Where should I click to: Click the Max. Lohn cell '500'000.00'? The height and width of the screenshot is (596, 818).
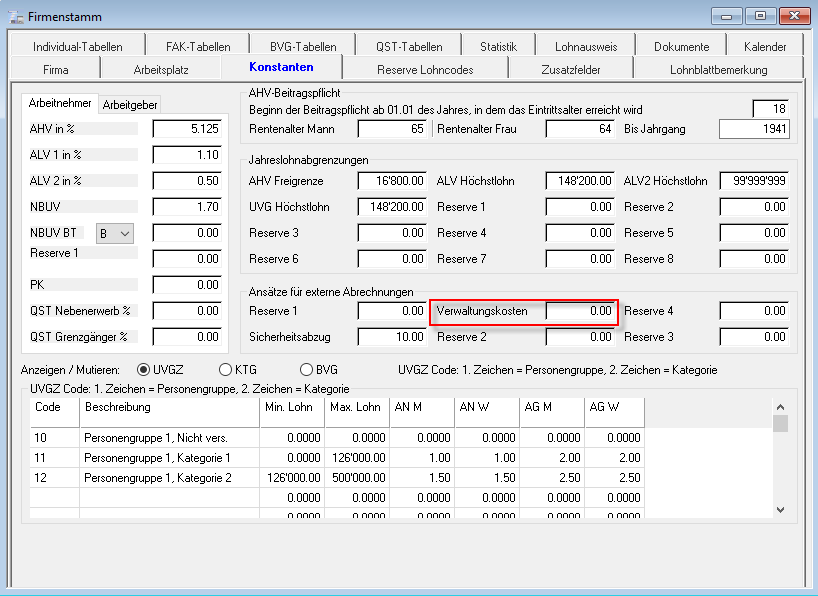pyautogui.click(x=357, y=478)
